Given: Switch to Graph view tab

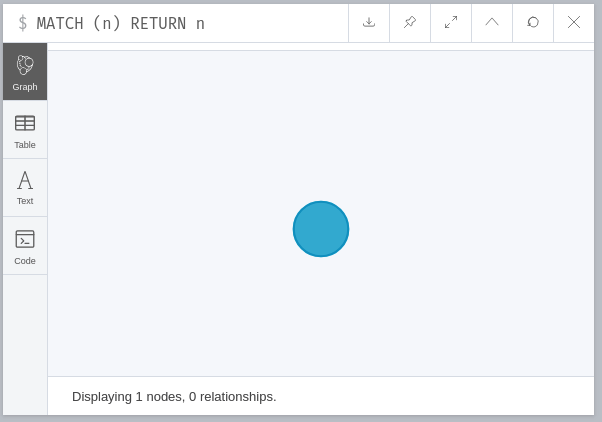Looking at the screenshot, I should pyautogui.click(x=25, y=72).
